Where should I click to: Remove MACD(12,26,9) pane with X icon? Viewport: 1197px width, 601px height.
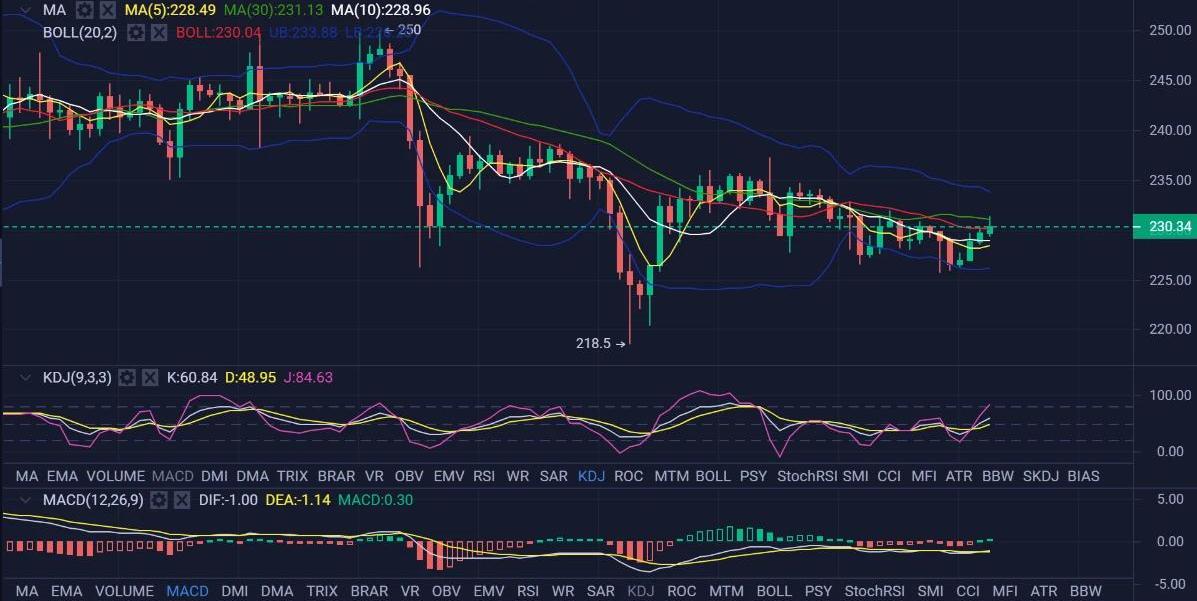tap(180, 499)
